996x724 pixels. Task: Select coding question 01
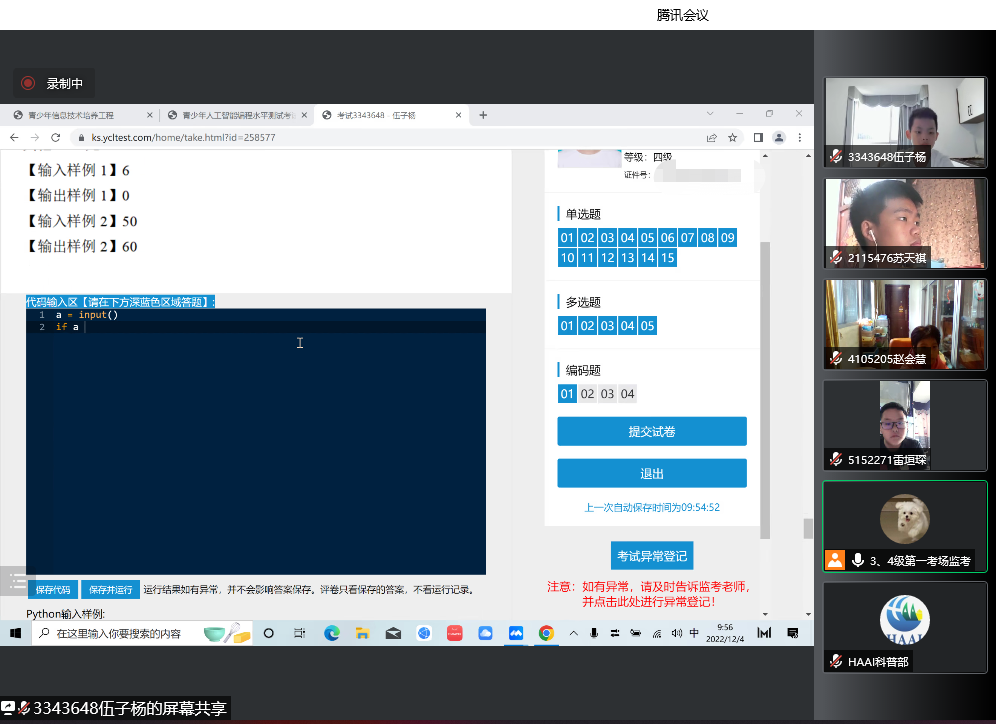pyautogui.click(x=567, y=394)
